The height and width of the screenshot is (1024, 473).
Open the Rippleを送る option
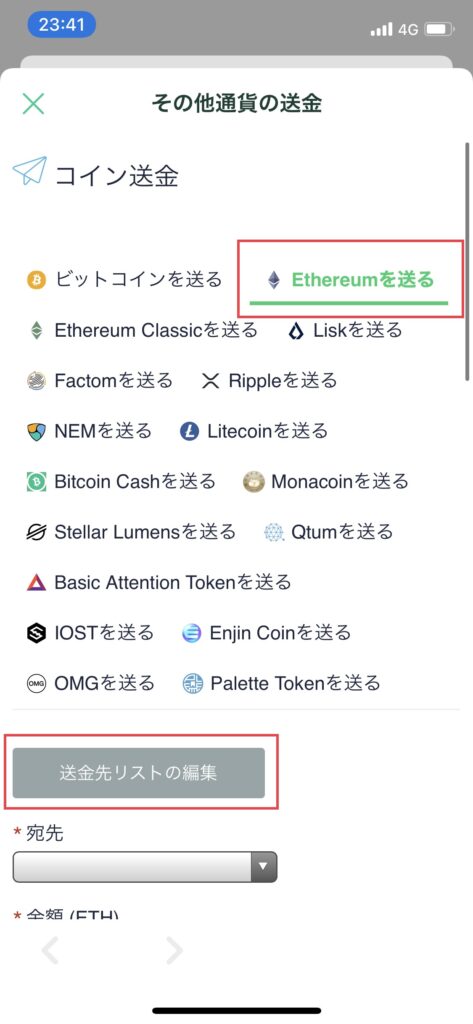269,381
